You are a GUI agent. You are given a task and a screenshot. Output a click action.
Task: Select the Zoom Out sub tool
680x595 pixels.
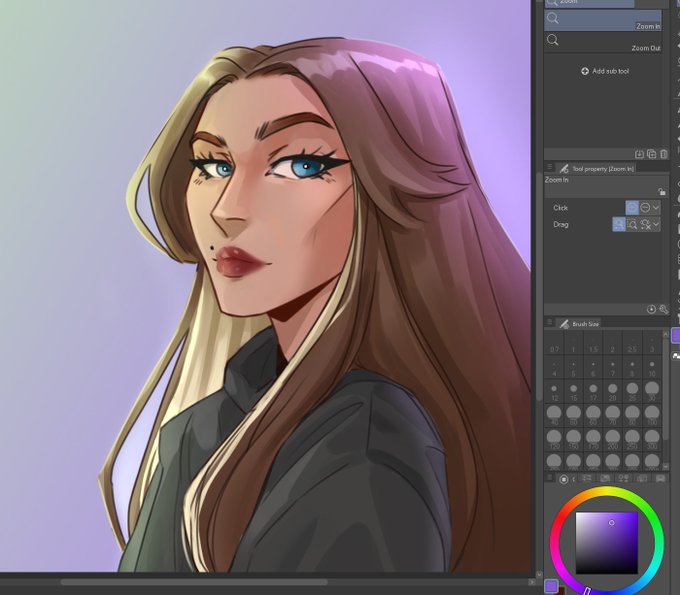(603, 42)
